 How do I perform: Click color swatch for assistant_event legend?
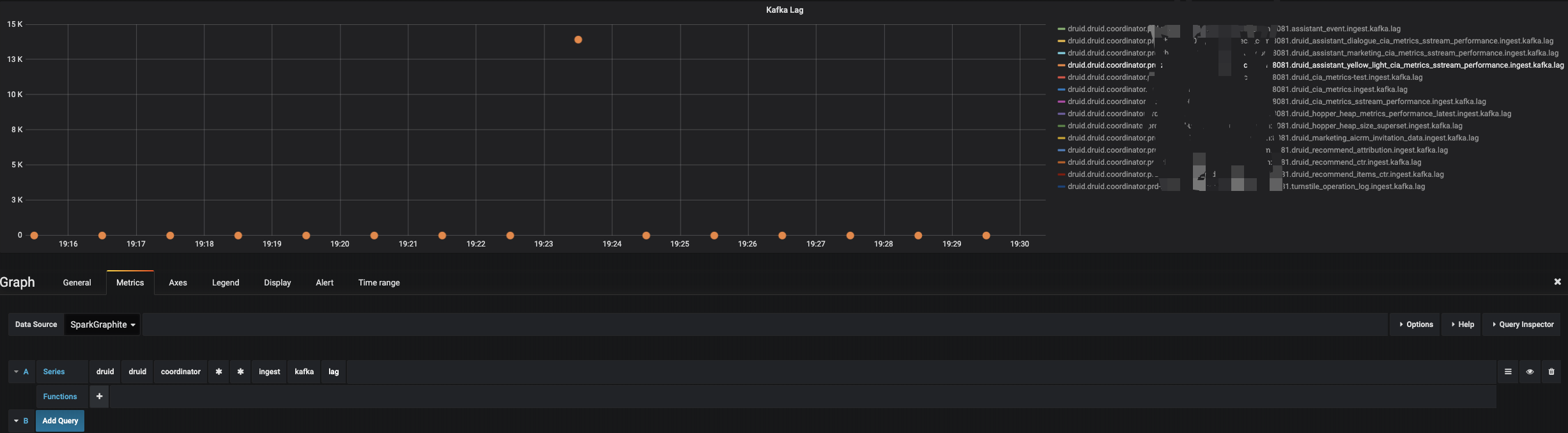1061,29
